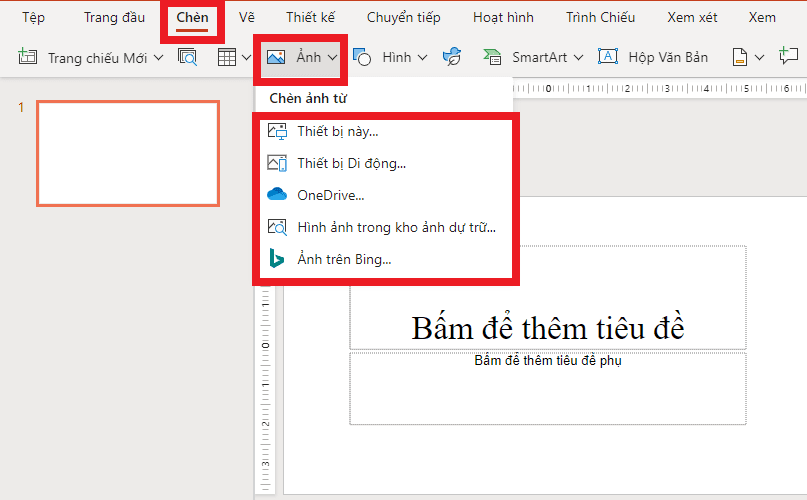The width and height of the screenshot is (807, 500).
Task: Switch to the Thiết kế tab
Action: 310,18
